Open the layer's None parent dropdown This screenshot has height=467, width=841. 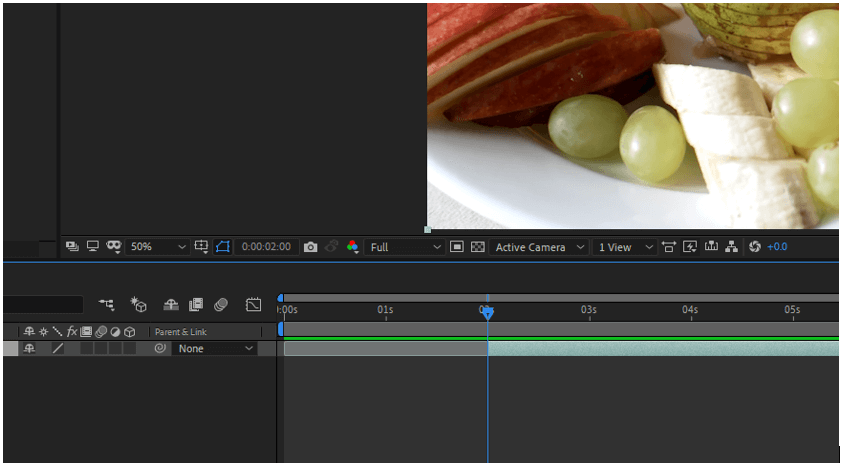[215, 349]
